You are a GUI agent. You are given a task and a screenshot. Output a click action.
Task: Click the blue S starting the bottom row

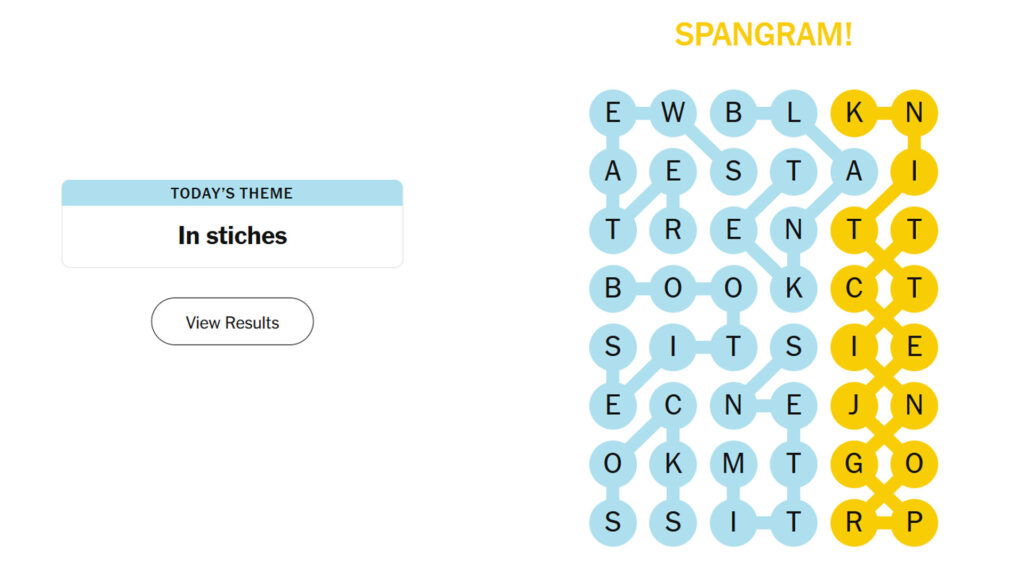[x=614, y=523]
